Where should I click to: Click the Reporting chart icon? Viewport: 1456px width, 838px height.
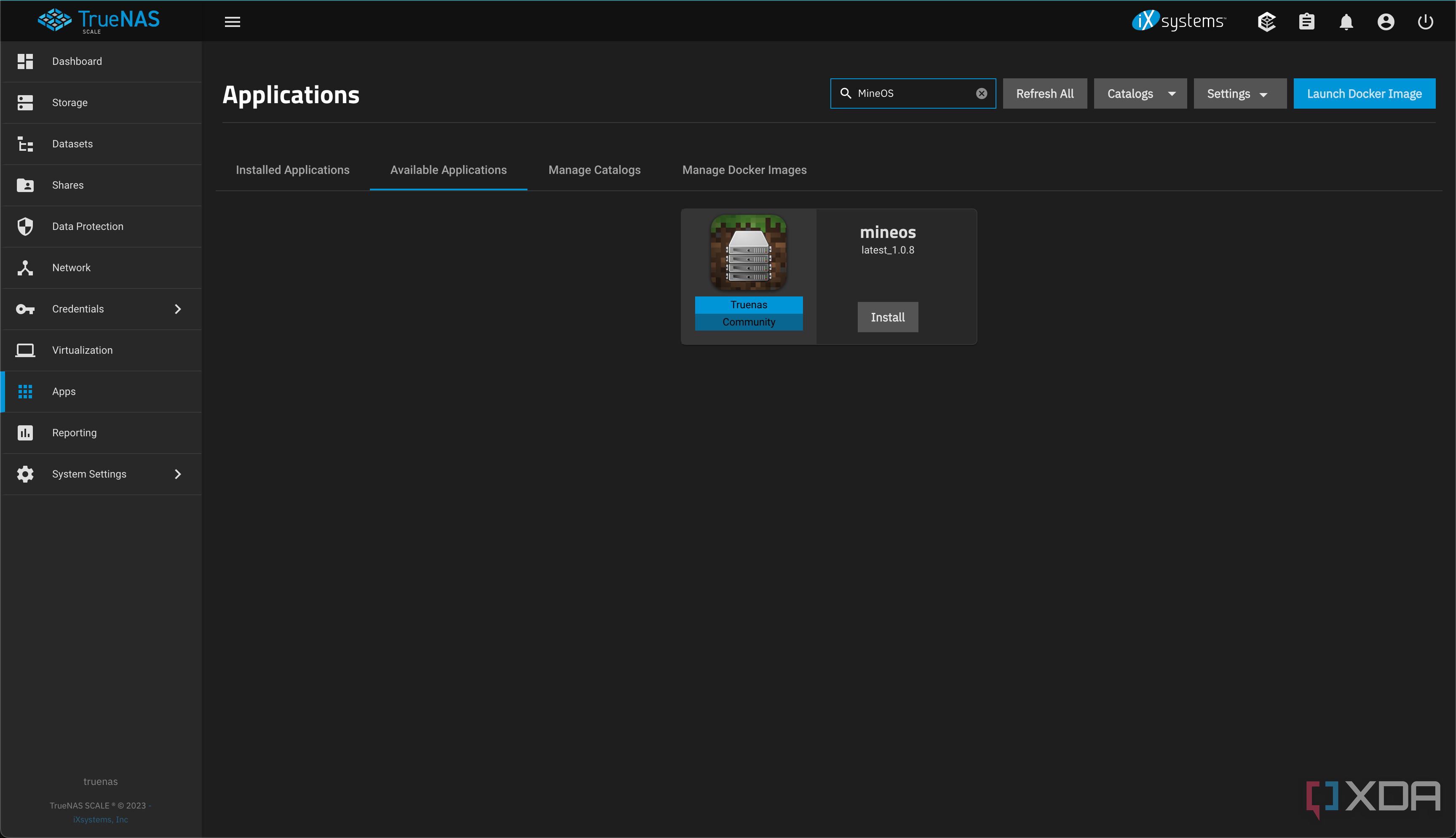(x=25, y=433)
